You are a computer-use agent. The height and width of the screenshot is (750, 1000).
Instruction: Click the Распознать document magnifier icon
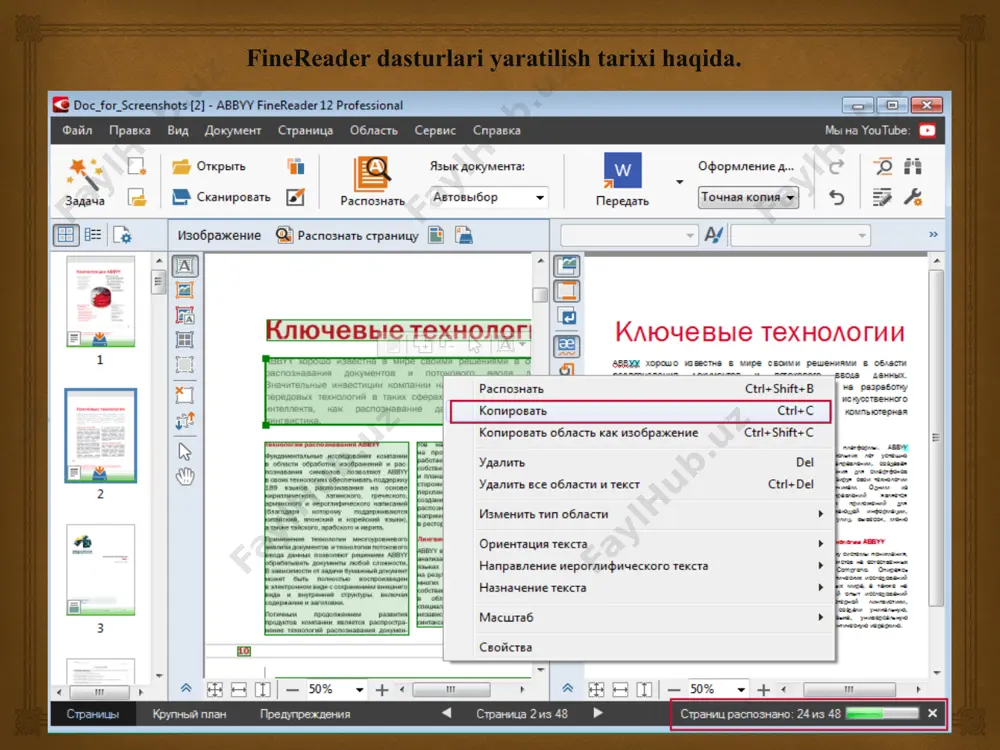coord(372,173)
